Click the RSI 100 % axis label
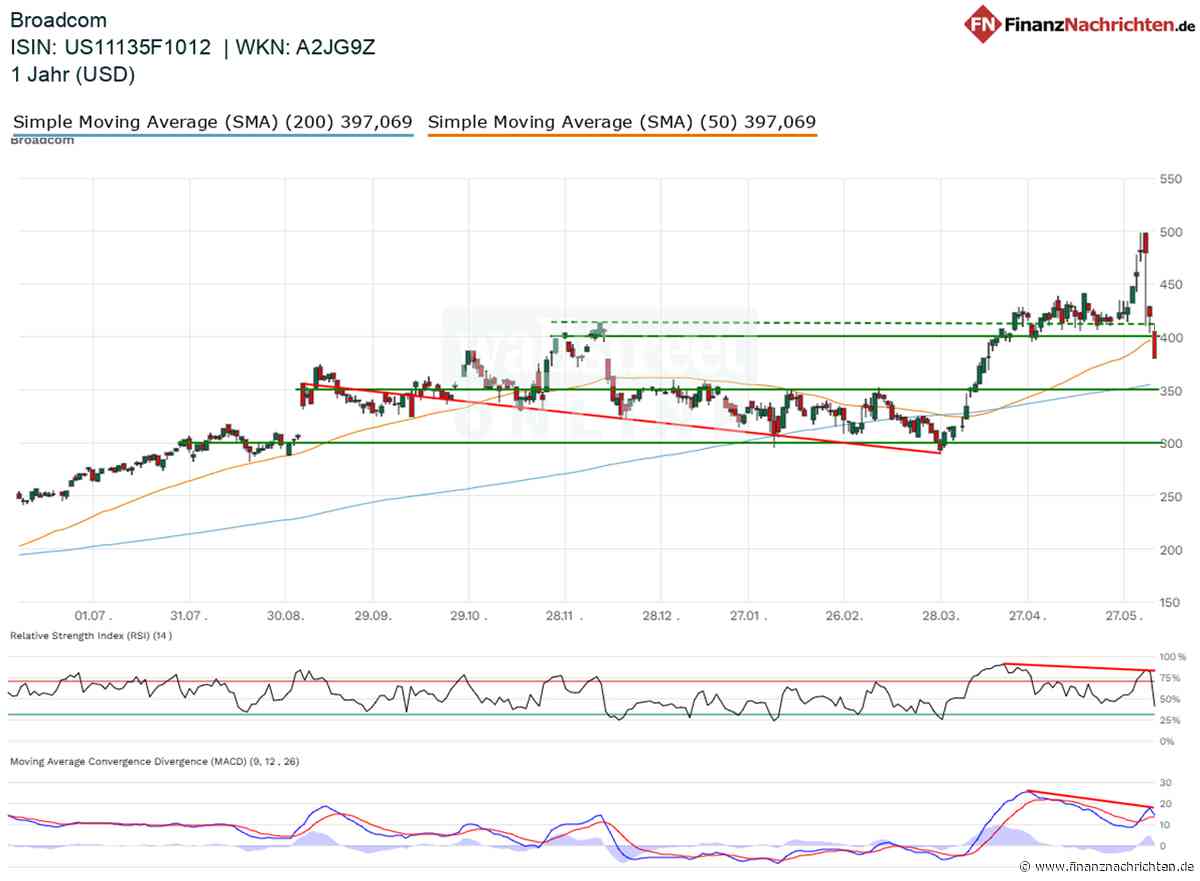The width and height of the screenshot is (1200, 881). [x=1172, y=657]
